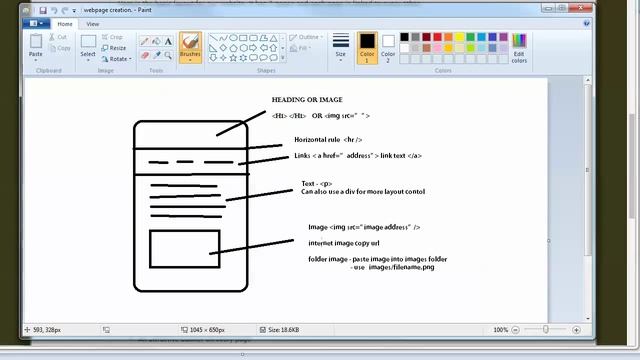Click the Crop button
The height and width of the screenshot is (360, 640).
click(x=112, y=37)
